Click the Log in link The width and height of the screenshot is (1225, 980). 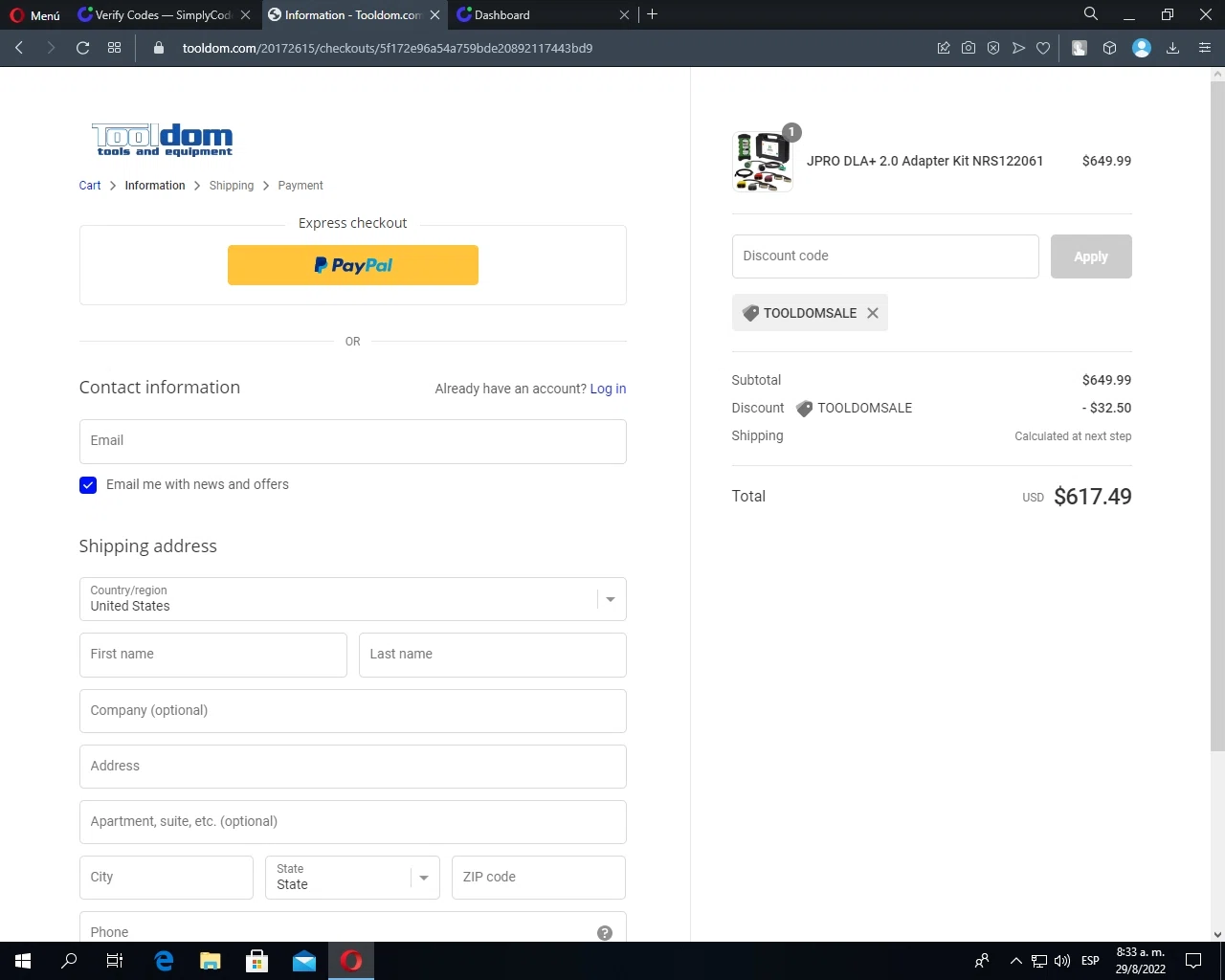point(608,389)
